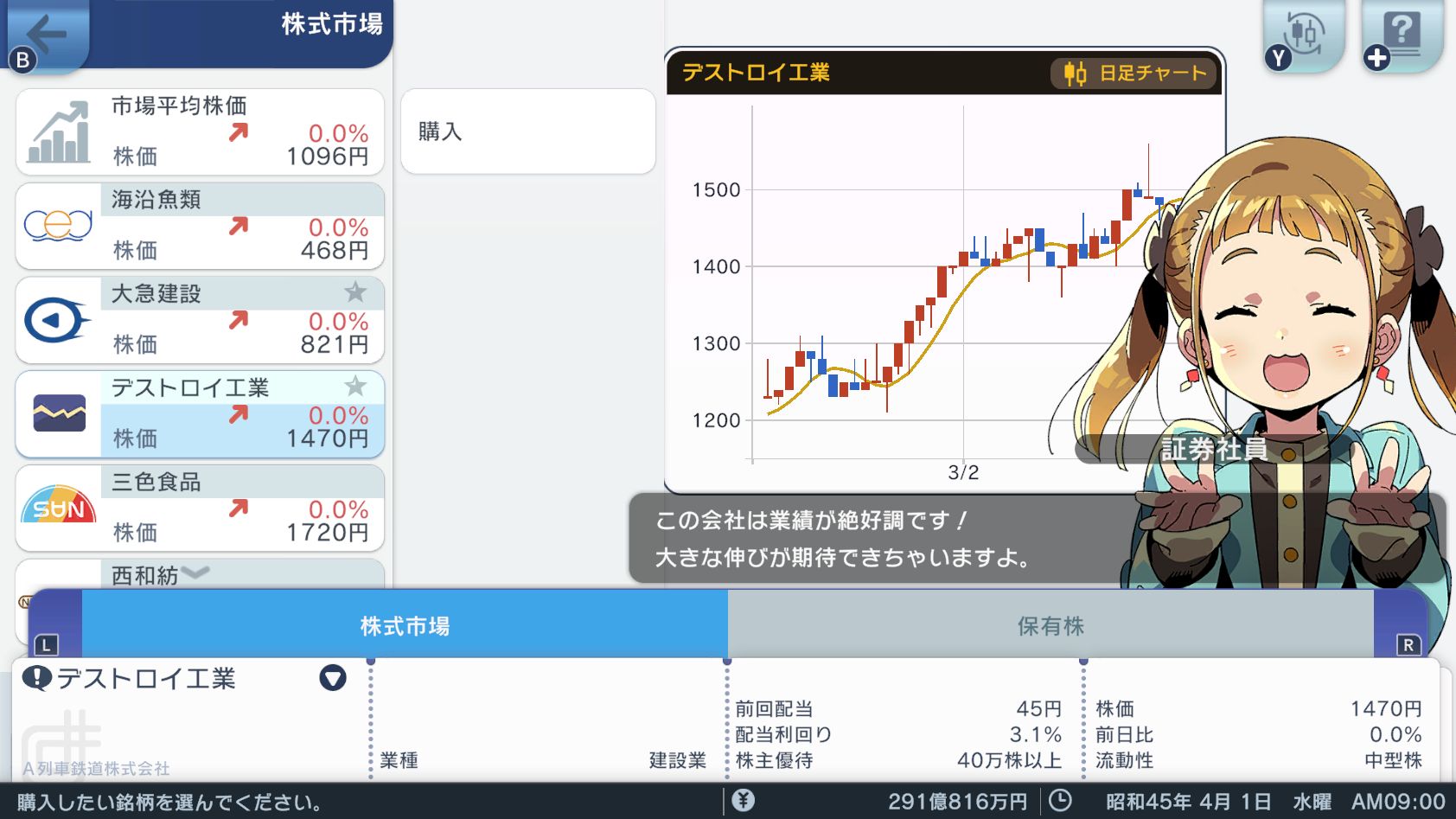Toggle favorite star for デストロイ工業
This screenshot has width=1456, height=819.
354,386
